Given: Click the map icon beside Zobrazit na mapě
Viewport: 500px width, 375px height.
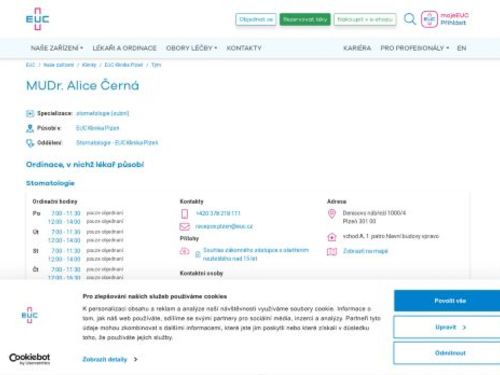Looking at the screenshot, I should (332, 252).
